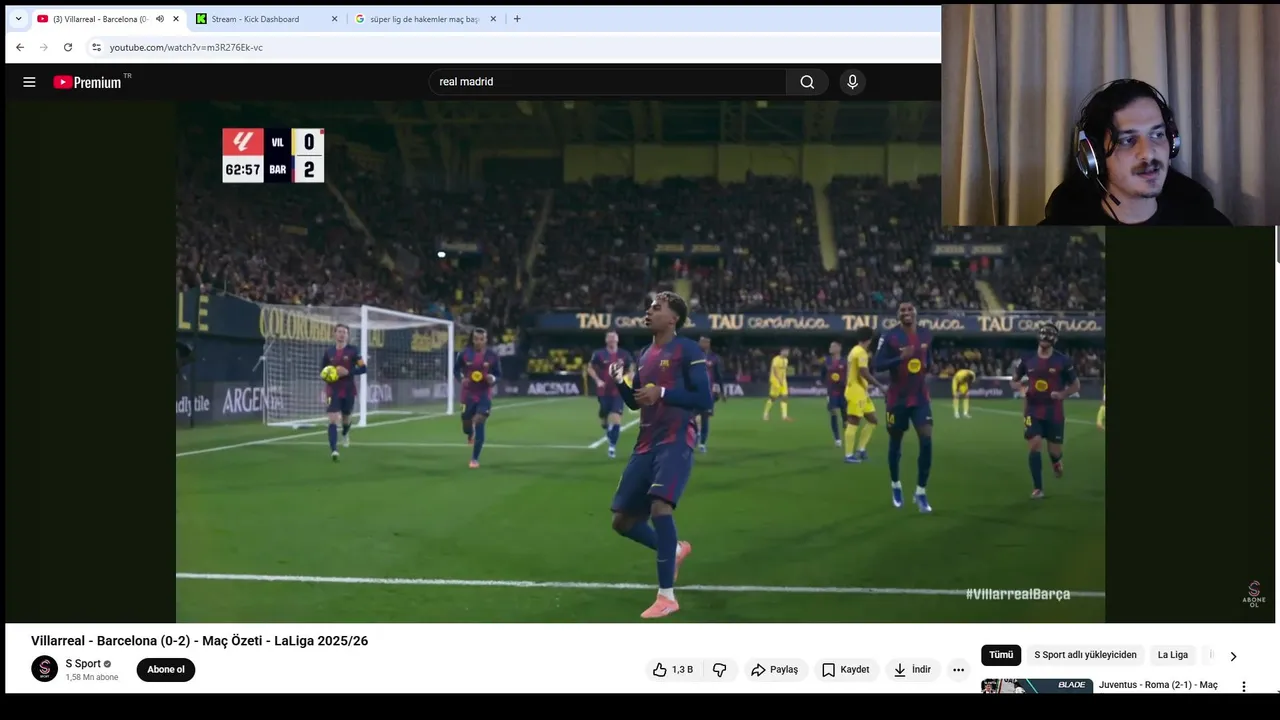This screenshot has height=720, width=1280.
Task: Open the YouTube hamburger guide menu
Action: 29,82
